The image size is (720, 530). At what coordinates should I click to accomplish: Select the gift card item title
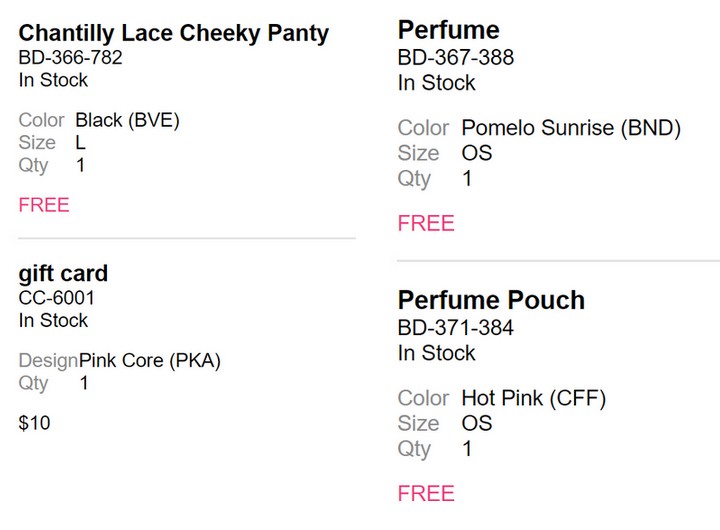(x=63, y=274)
